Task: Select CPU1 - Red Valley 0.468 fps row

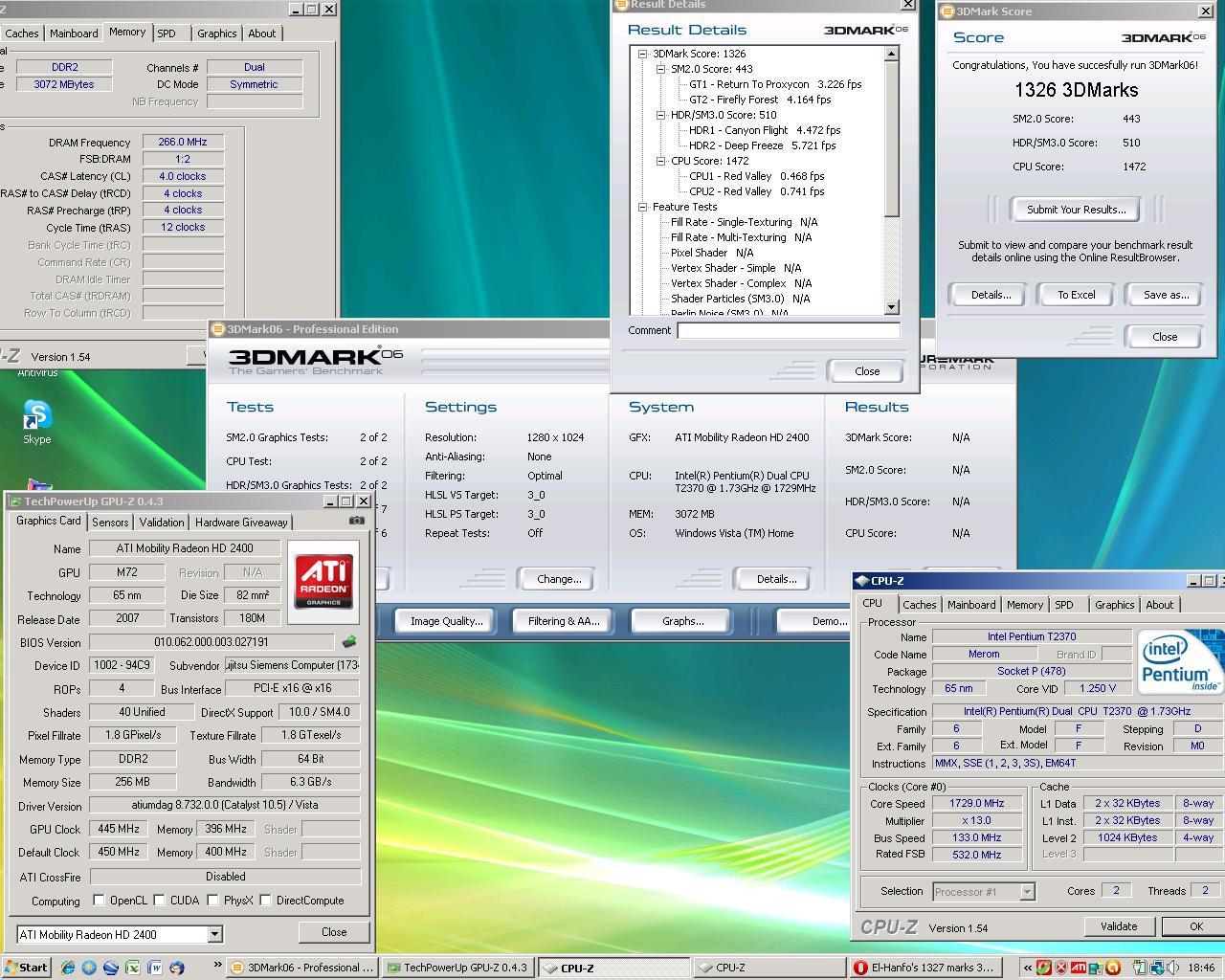Action: pos(756,176)
